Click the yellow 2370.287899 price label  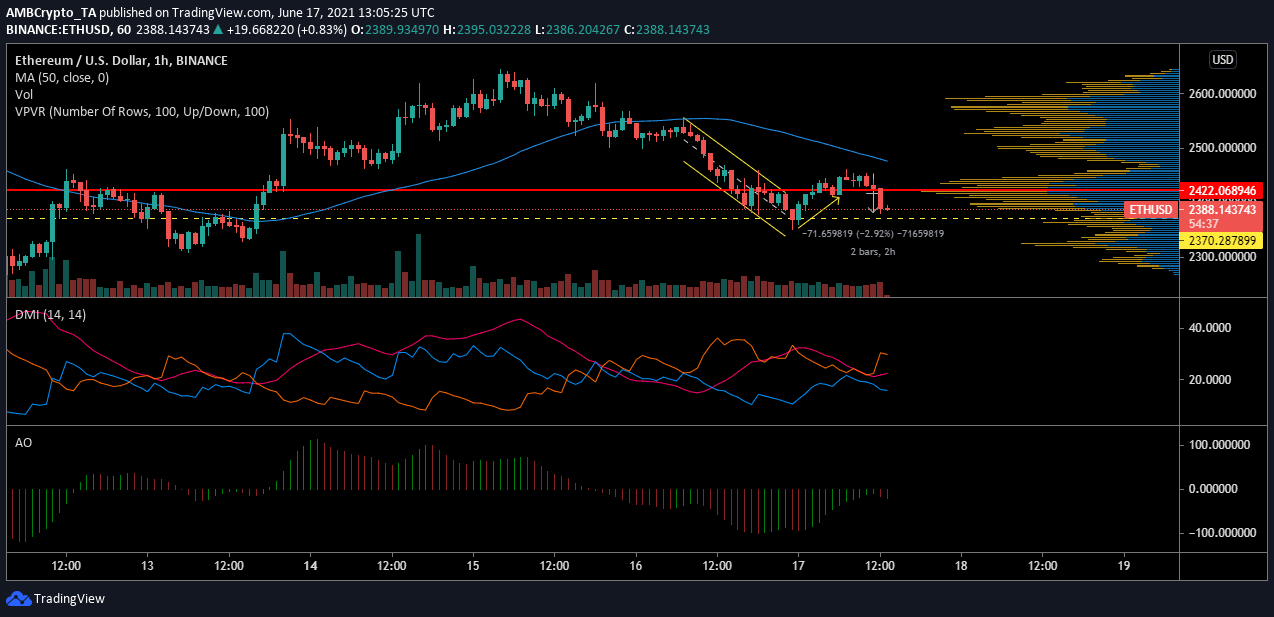click(x=1221, y=241)
